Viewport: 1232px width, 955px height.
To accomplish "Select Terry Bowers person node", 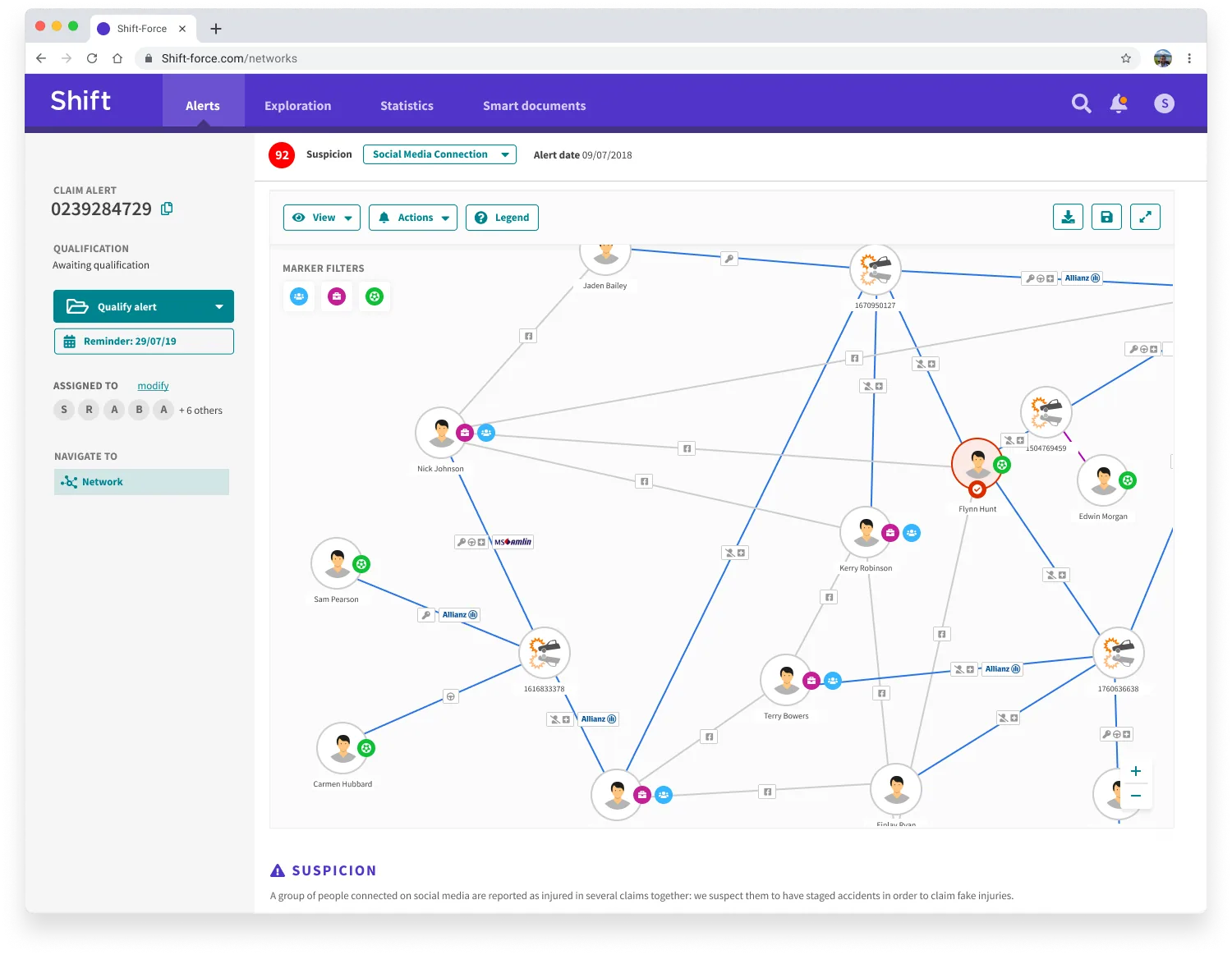I will point(786,680).
